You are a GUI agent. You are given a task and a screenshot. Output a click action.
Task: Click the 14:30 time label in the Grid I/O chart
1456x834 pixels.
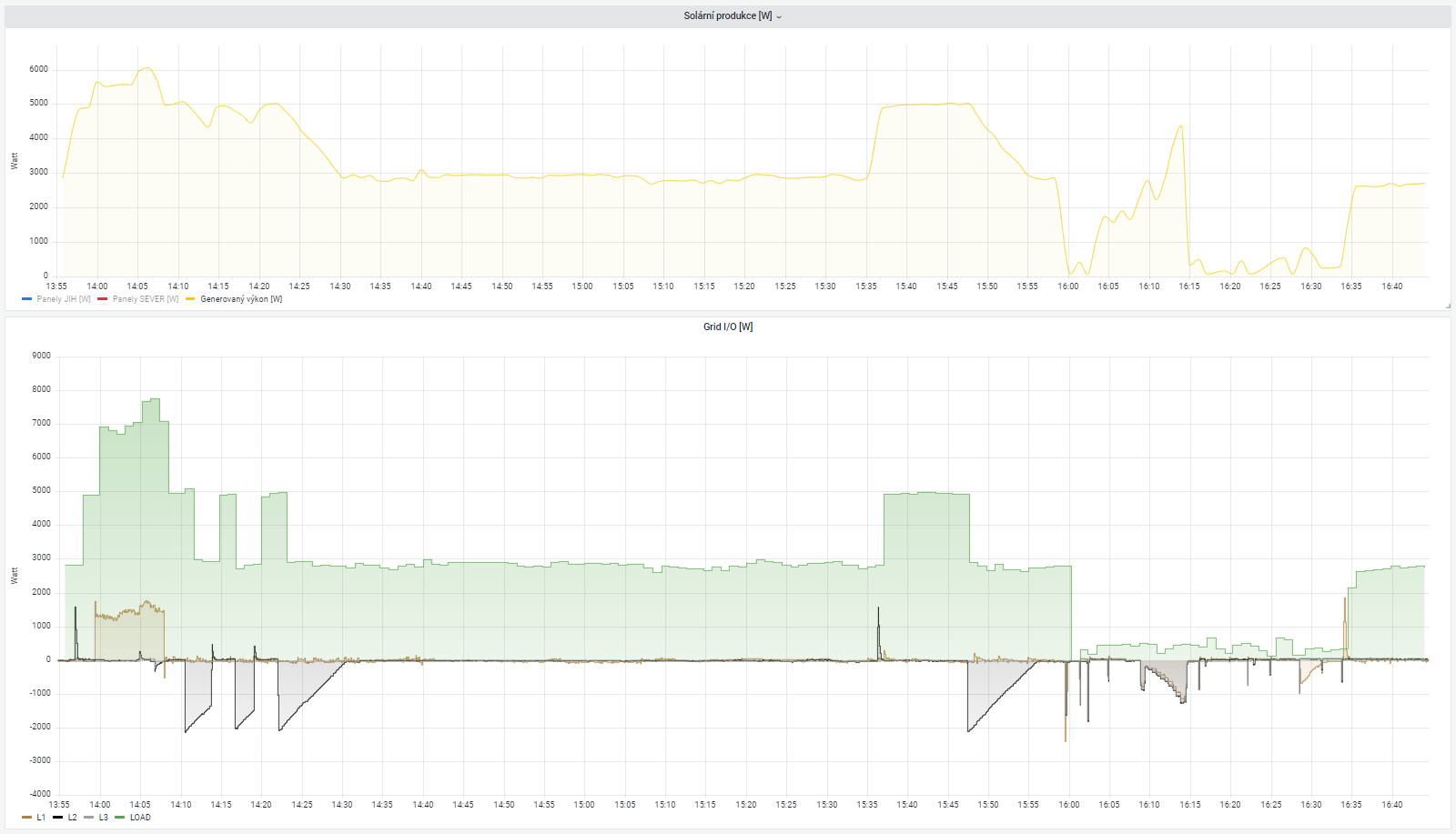(x=342, y=805)
